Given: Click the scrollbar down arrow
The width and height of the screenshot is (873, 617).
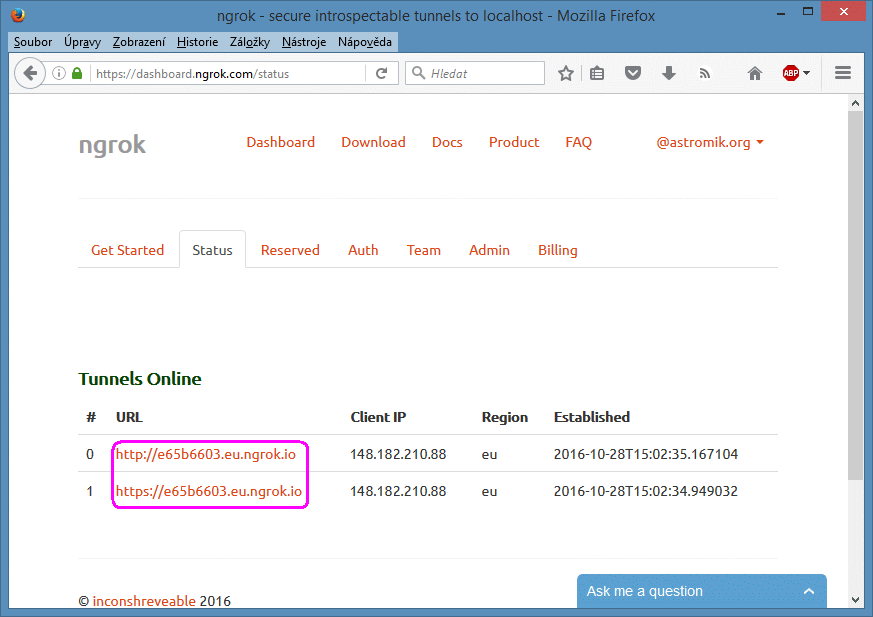Looking at the screenshot, I should (x=855, y=600).
